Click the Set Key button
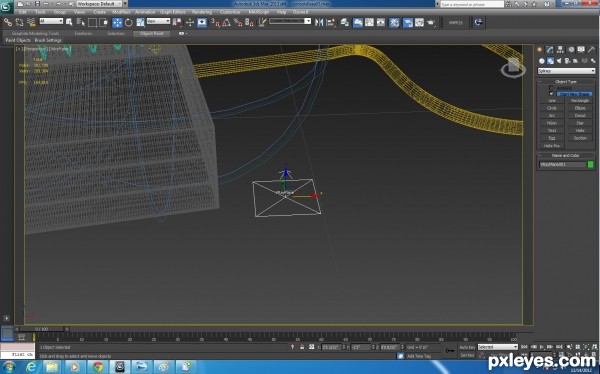This screenshot has height=374, width=600. tap(467, 355)
